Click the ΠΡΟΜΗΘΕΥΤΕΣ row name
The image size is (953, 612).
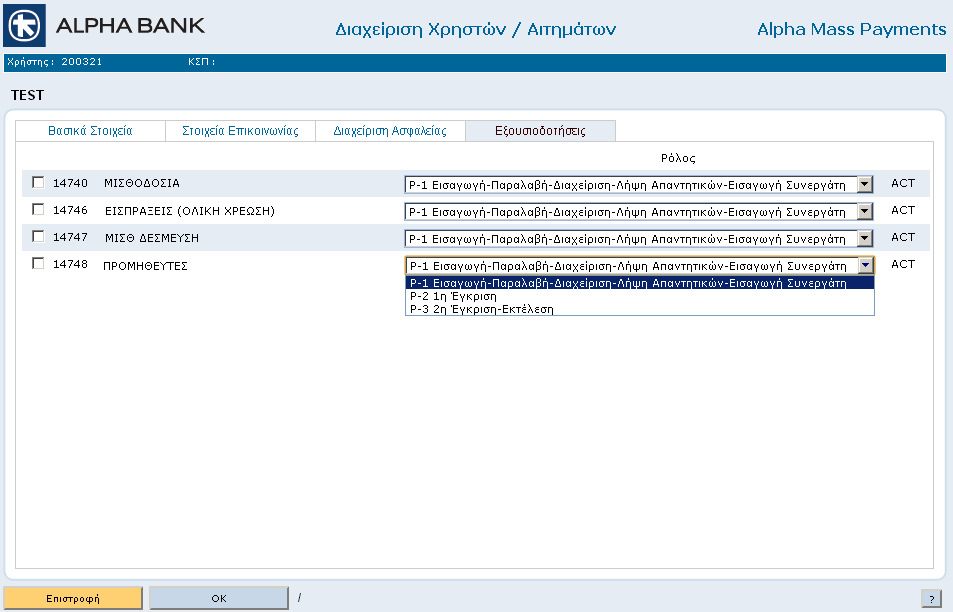coord(145,266)
